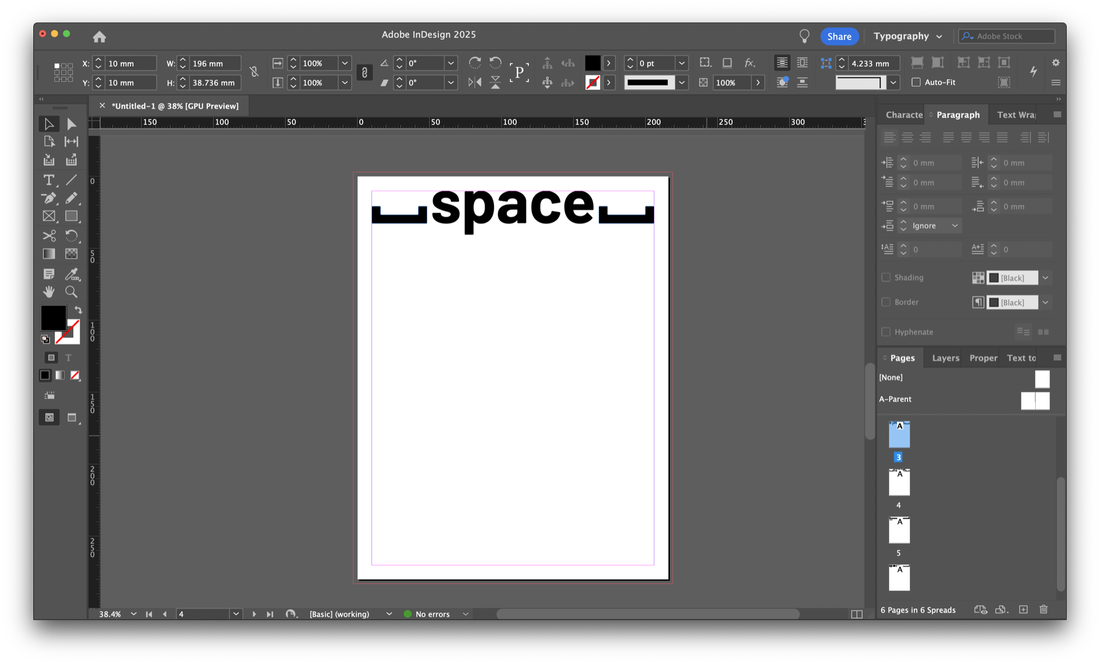The image size is (1100, 664).
Task: Click the fill color swatch in toolbox
Action: [53, 318]
